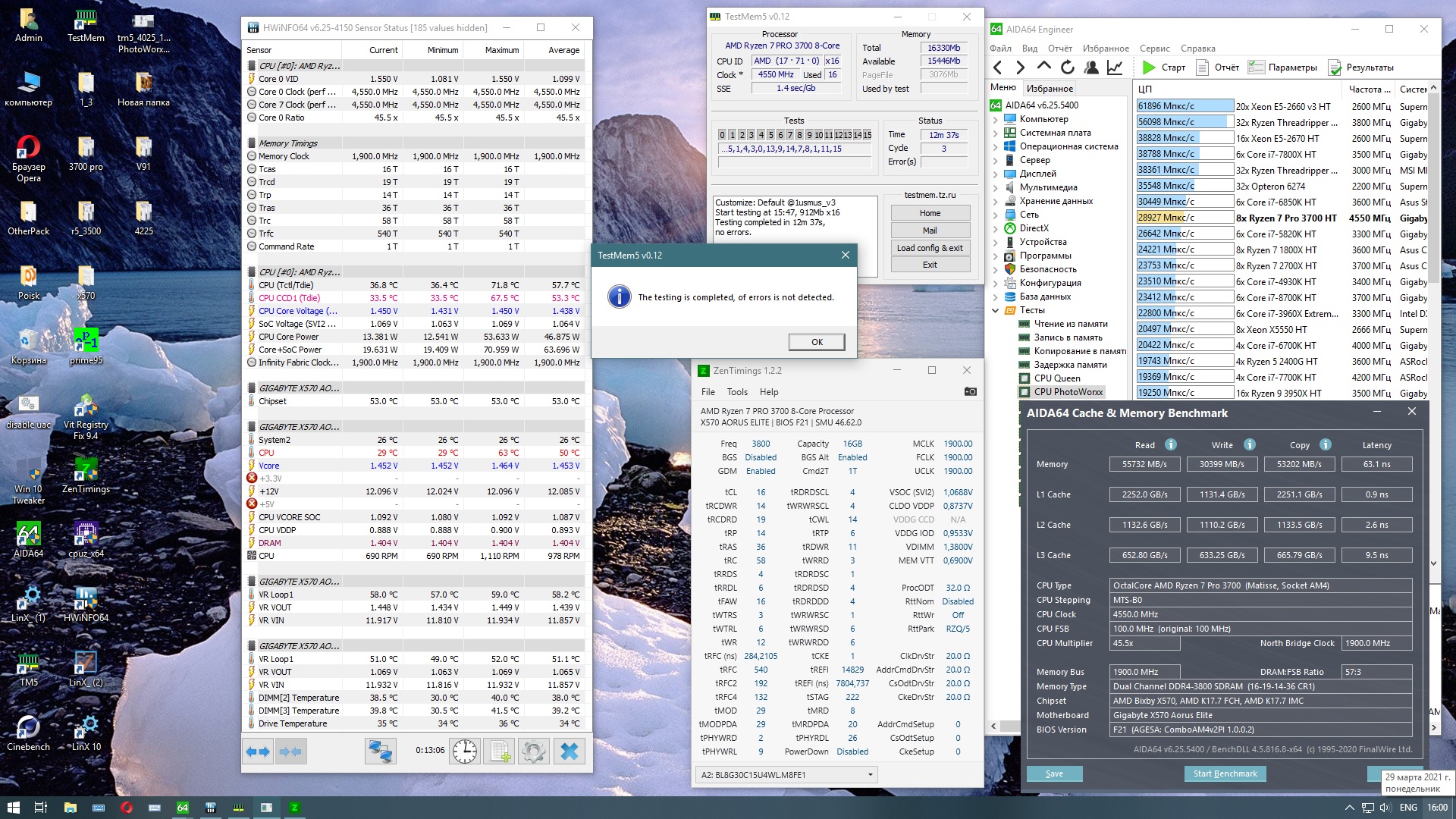
Task: Click OK in TestMem5 completion dialog
Action: 817,342
